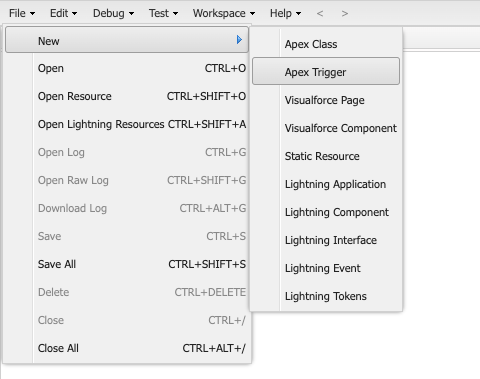Open the Test menu

point(163,13)
